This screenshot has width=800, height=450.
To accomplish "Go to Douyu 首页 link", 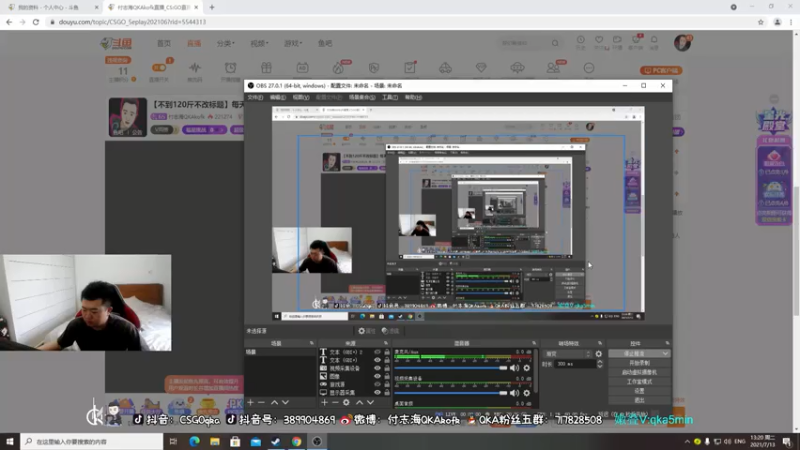I will (164, 43).
